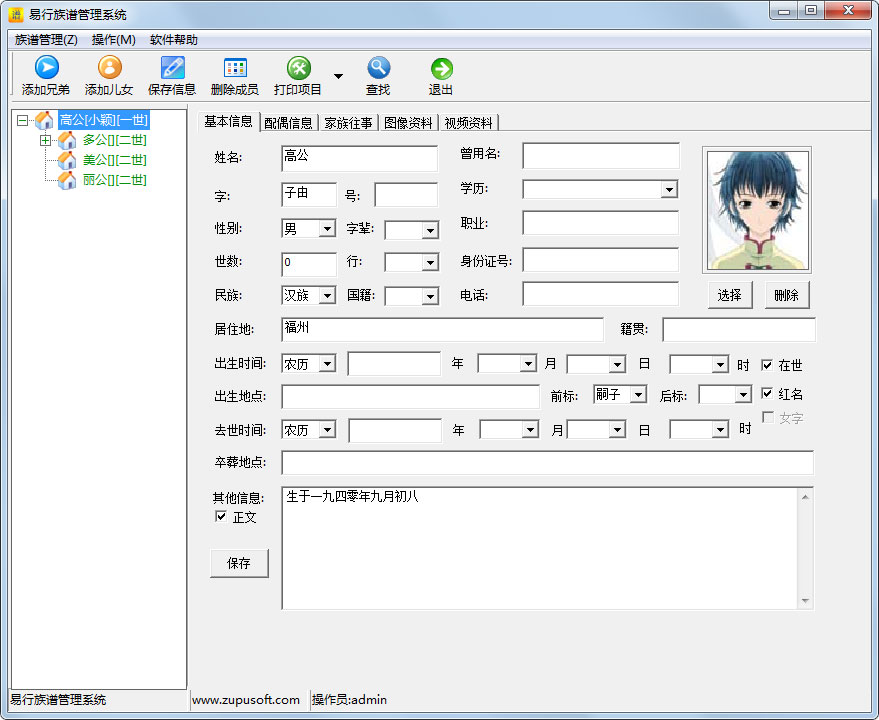The image size is (879, 720).
Task: Click the 添加兄弟 toolbar icon
Action: (47, 67)
